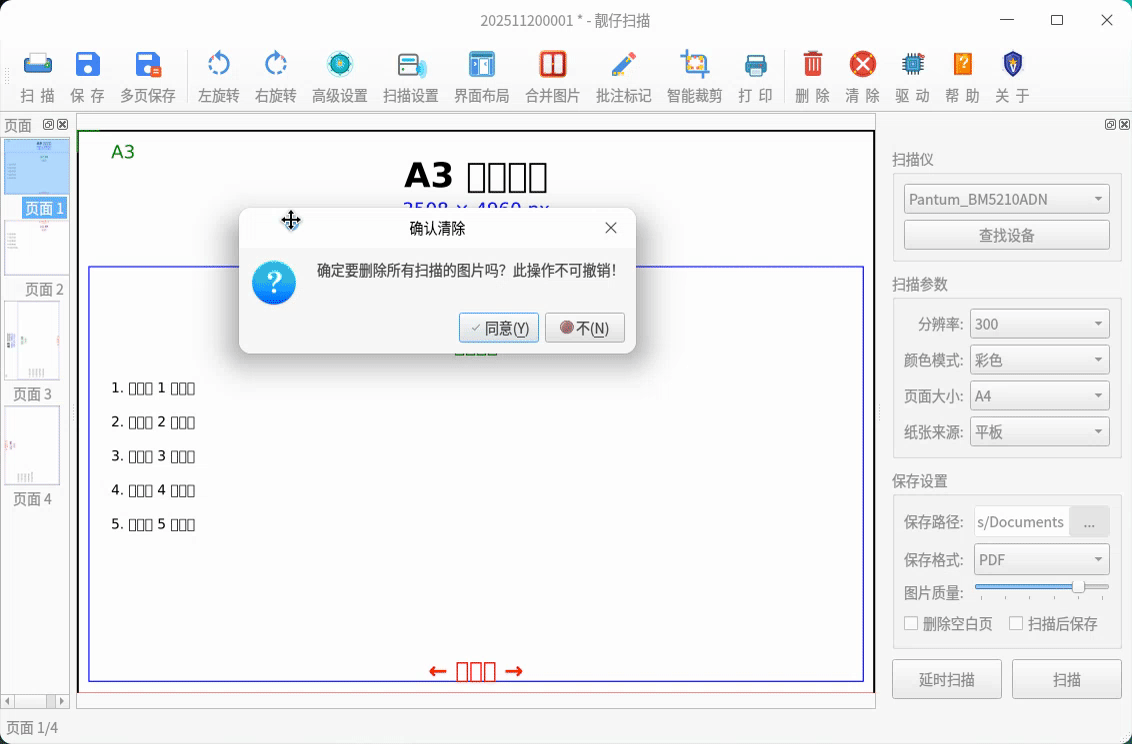Open scanner dropdown Pantum_BM5210ADN
1132x744 pixels.
[1006, 199]
